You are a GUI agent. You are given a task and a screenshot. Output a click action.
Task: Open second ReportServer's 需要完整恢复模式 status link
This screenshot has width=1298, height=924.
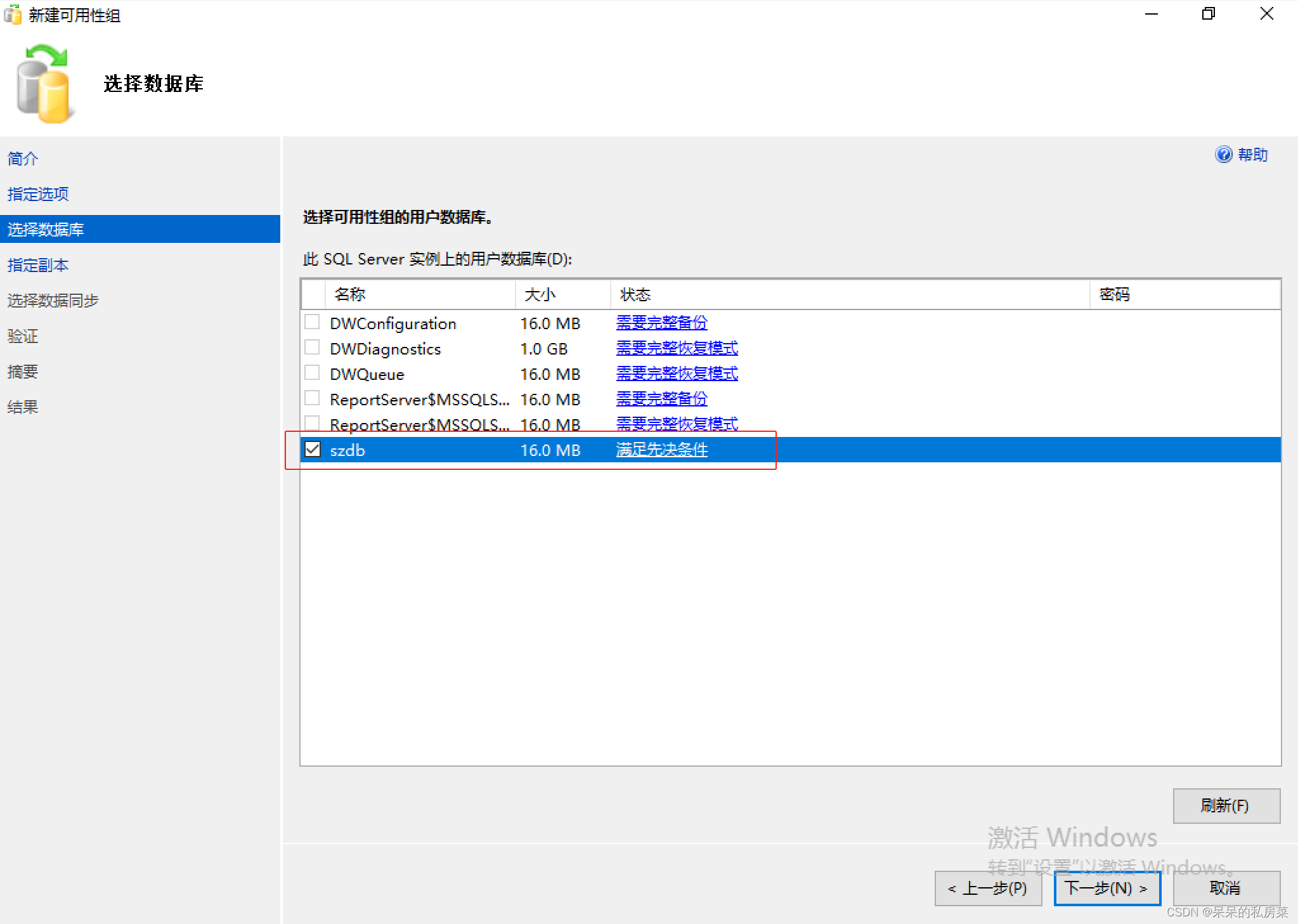[x=677, y=424]
